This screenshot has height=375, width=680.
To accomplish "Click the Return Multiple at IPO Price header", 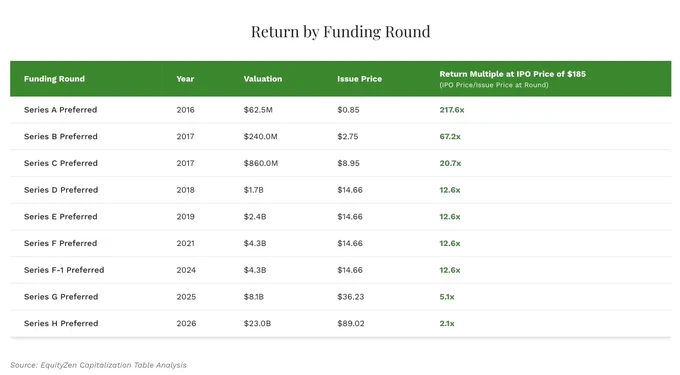I will click(513, 74).
